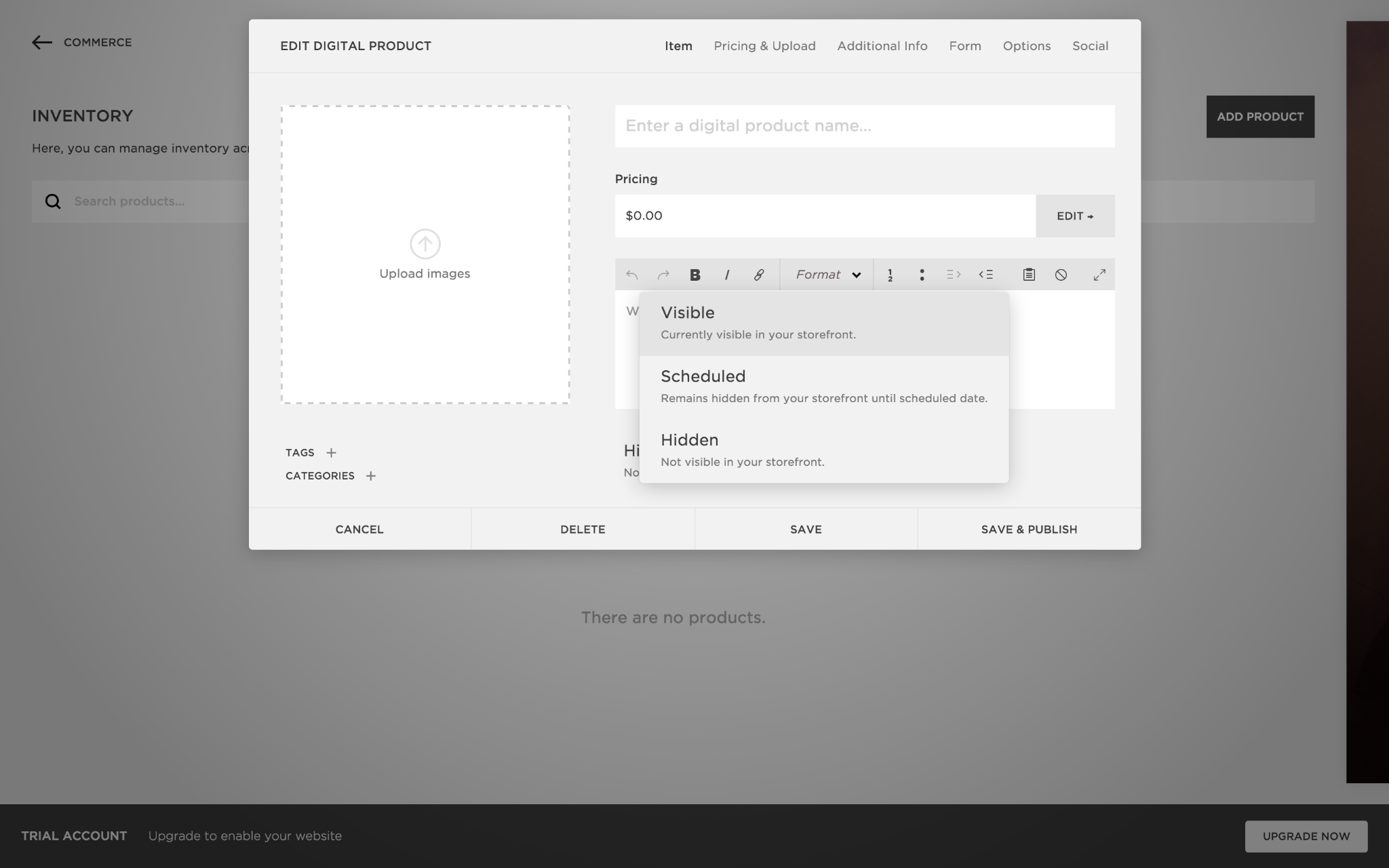Click the Edit pricing button
Viewport: 1389px width, 868px height.
coord(1075,216)
